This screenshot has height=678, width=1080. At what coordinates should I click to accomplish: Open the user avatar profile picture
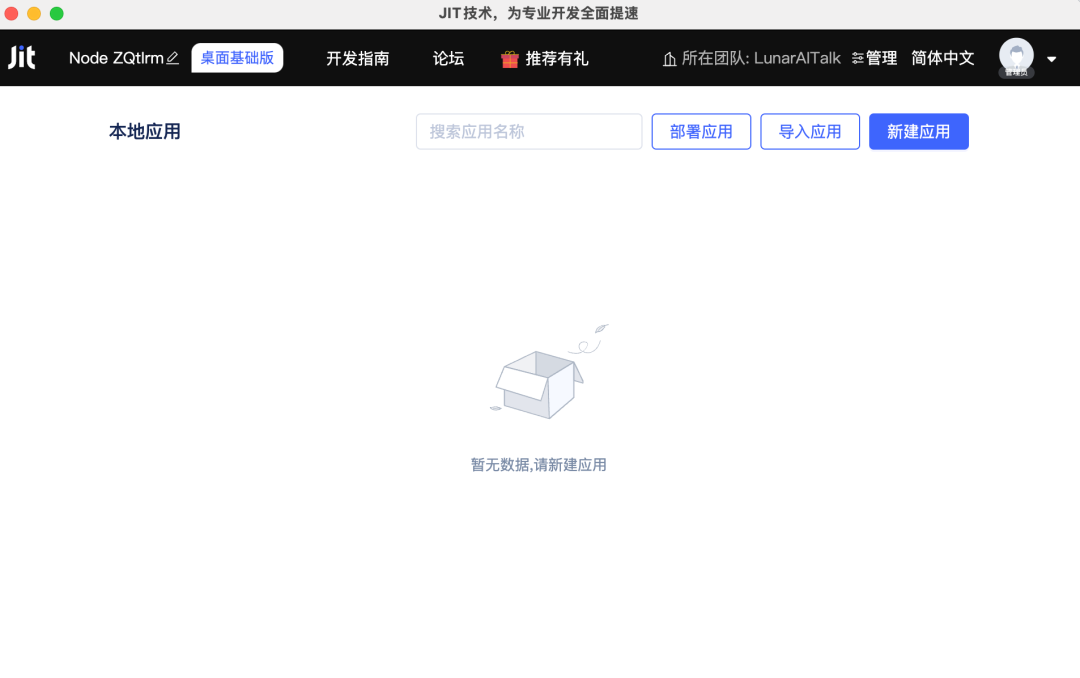click(x=1016, y=56)
